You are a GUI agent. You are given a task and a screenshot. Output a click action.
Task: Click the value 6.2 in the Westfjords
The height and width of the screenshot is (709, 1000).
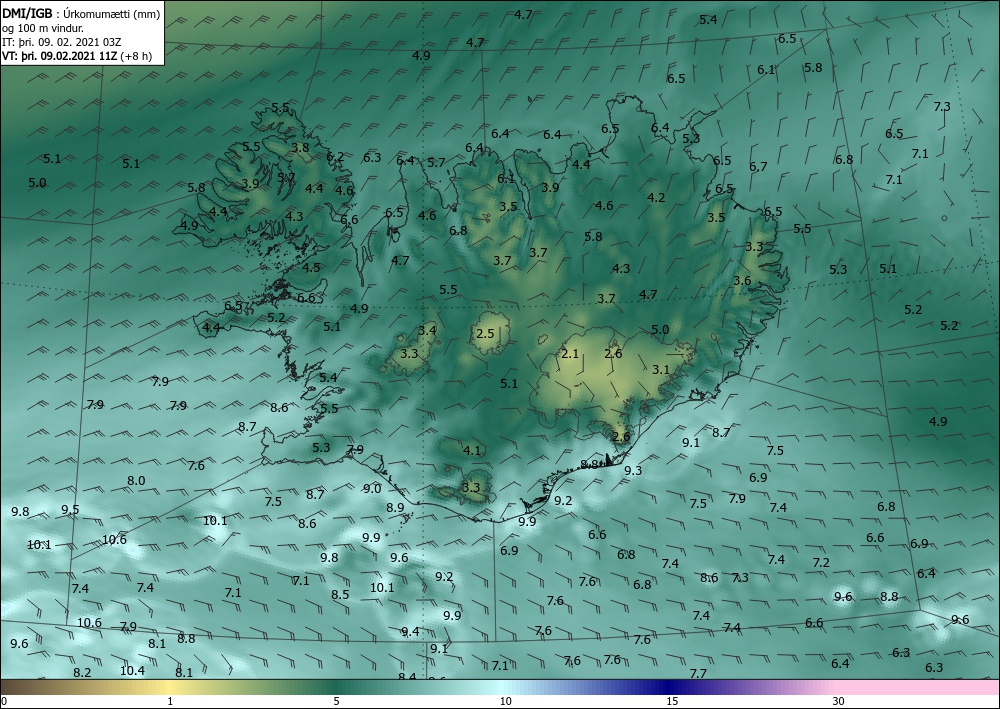(335, 156)
